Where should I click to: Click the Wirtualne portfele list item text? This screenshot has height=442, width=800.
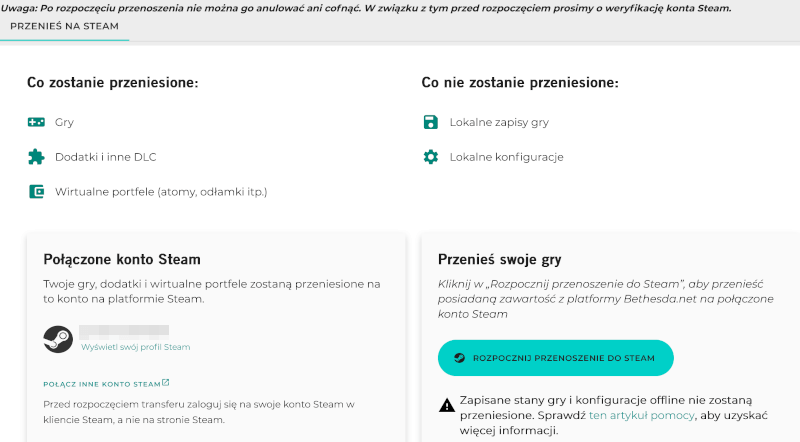(x=161, y=191)
